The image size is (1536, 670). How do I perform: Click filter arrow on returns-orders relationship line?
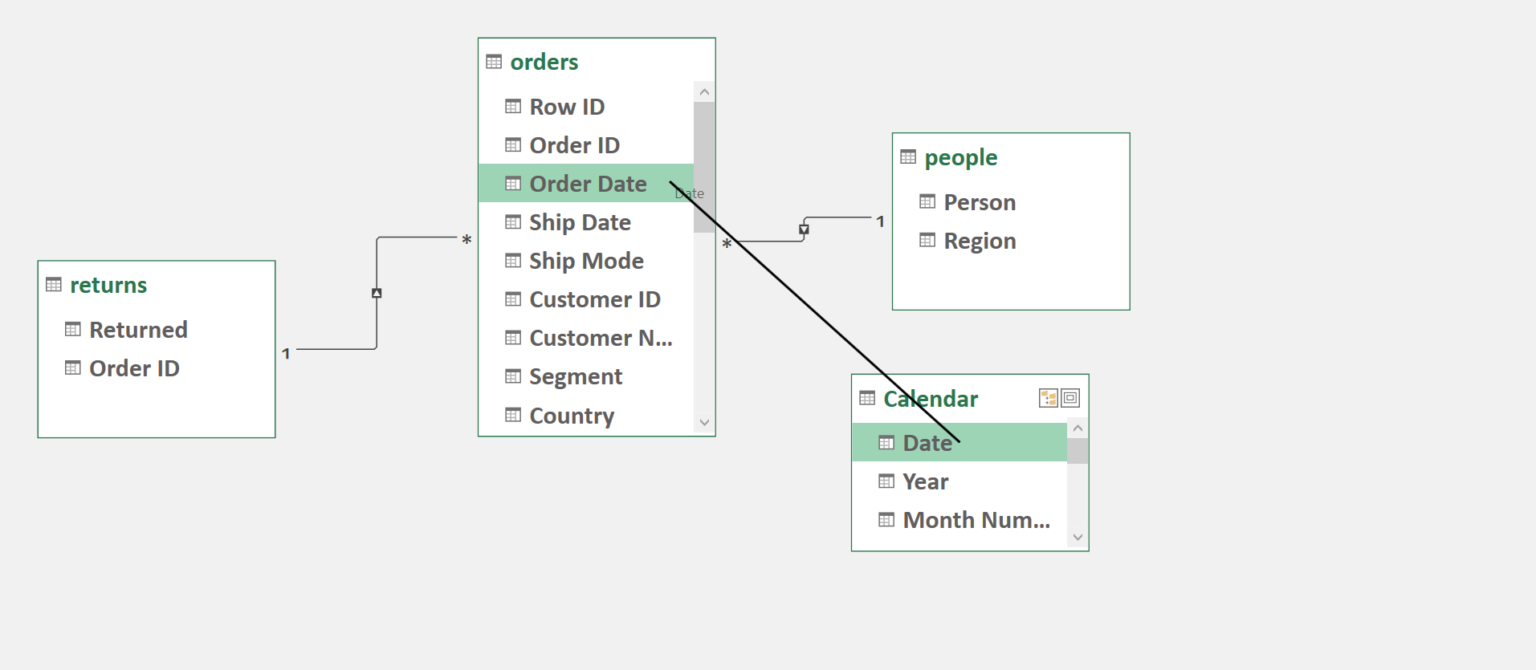coord(376,293)
